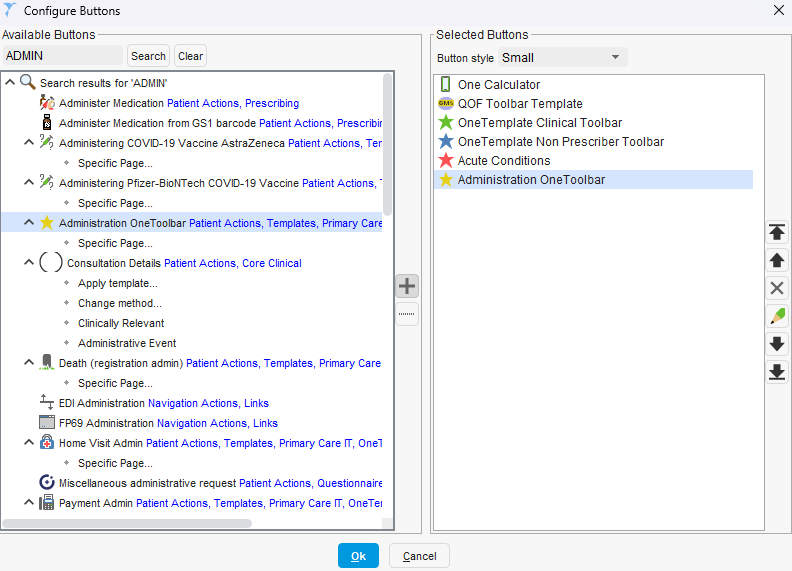The image size is (792, 571).
Task: Select Specific Page... under Administration OneToolbar
Action: 115,243
